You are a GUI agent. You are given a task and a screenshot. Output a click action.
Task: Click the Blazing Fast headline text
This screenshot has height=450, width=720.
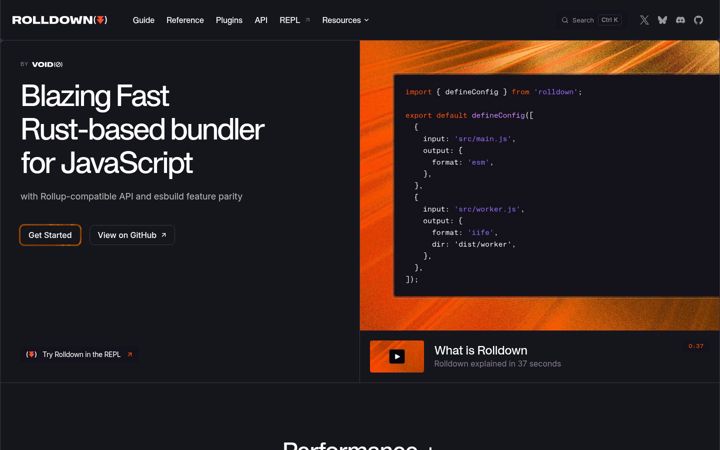pos(95,96)
